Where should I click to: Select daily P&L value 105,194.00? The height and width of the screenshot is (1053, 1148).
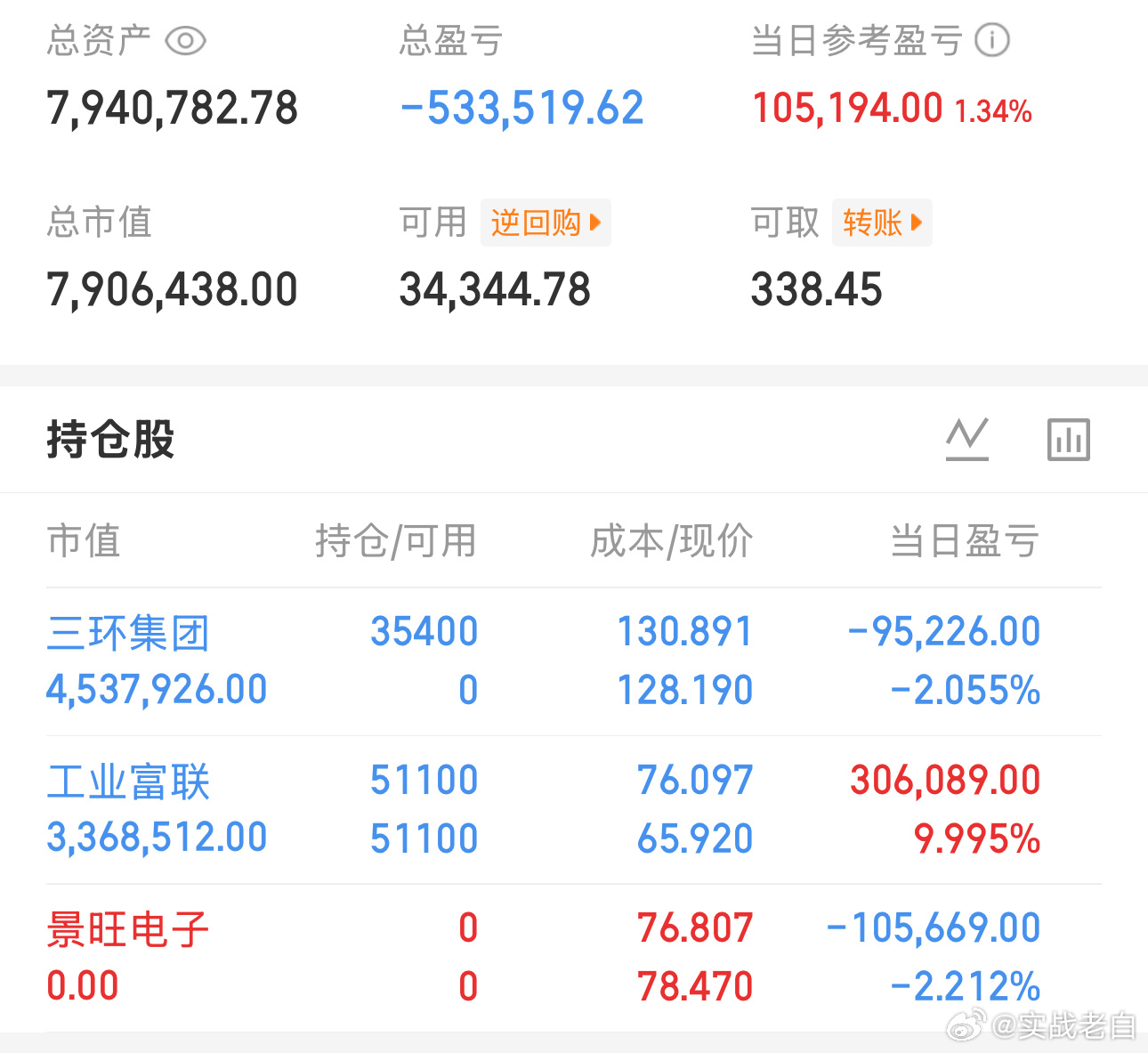847,109
